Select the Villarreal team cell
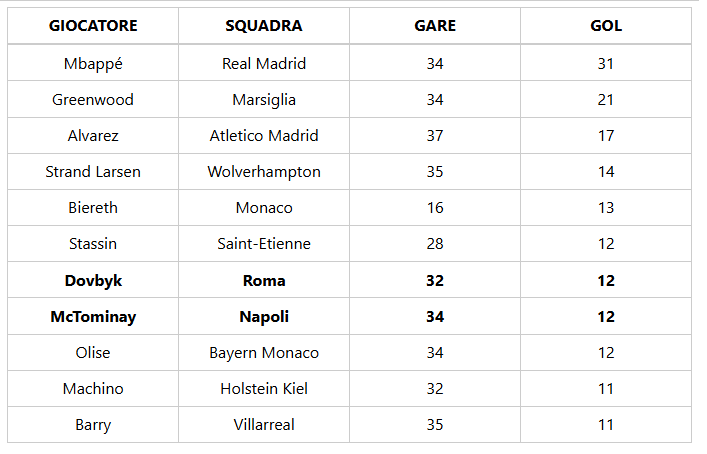The height and width of the screenshot is (454, 707). (x=264, y=425)
